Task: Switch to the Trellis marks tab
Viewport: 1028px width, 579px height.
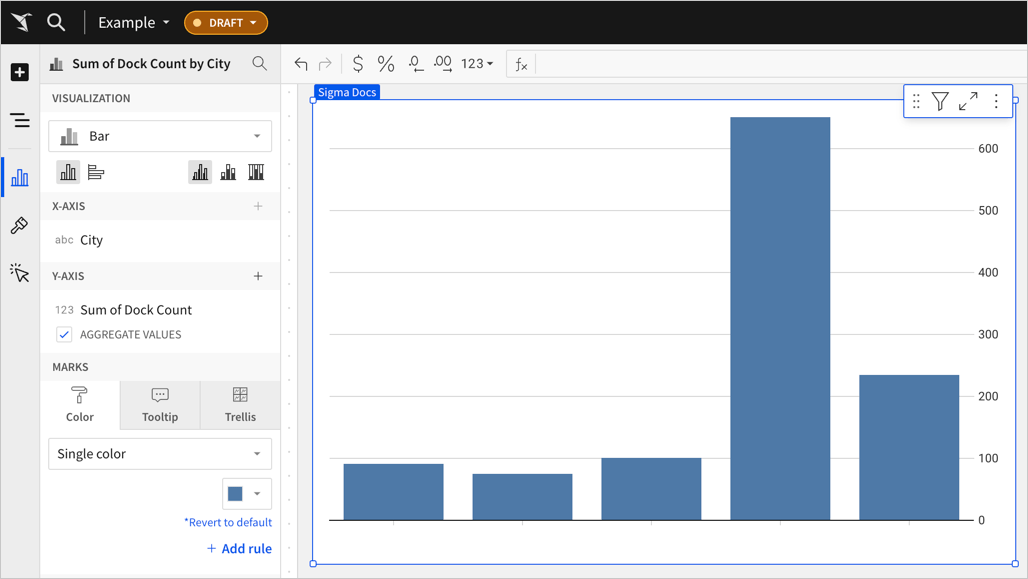Action: click(240, 405)
